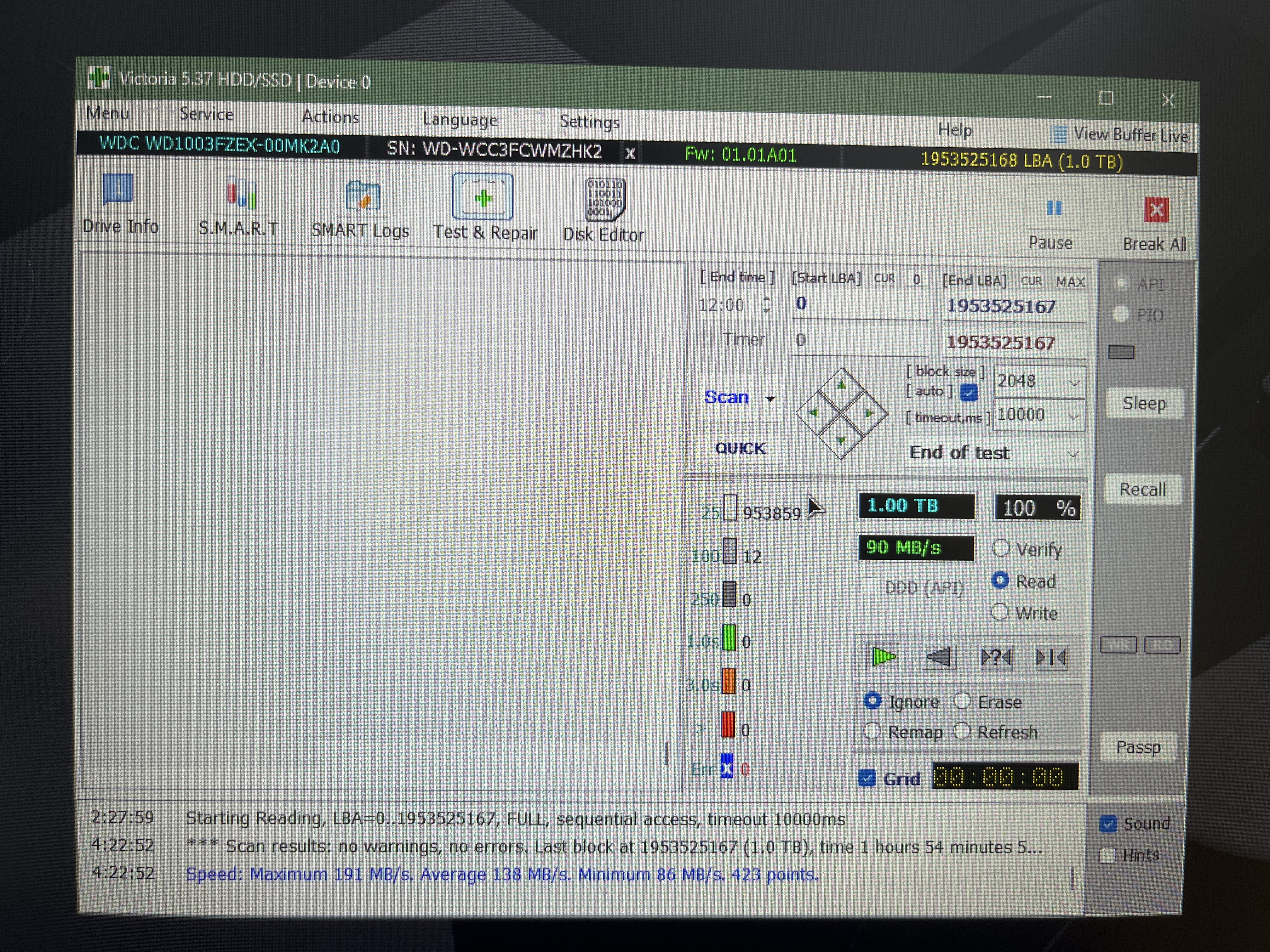Click the Sleep button
Screen dimensions: 1270x952
(1144, 403)
